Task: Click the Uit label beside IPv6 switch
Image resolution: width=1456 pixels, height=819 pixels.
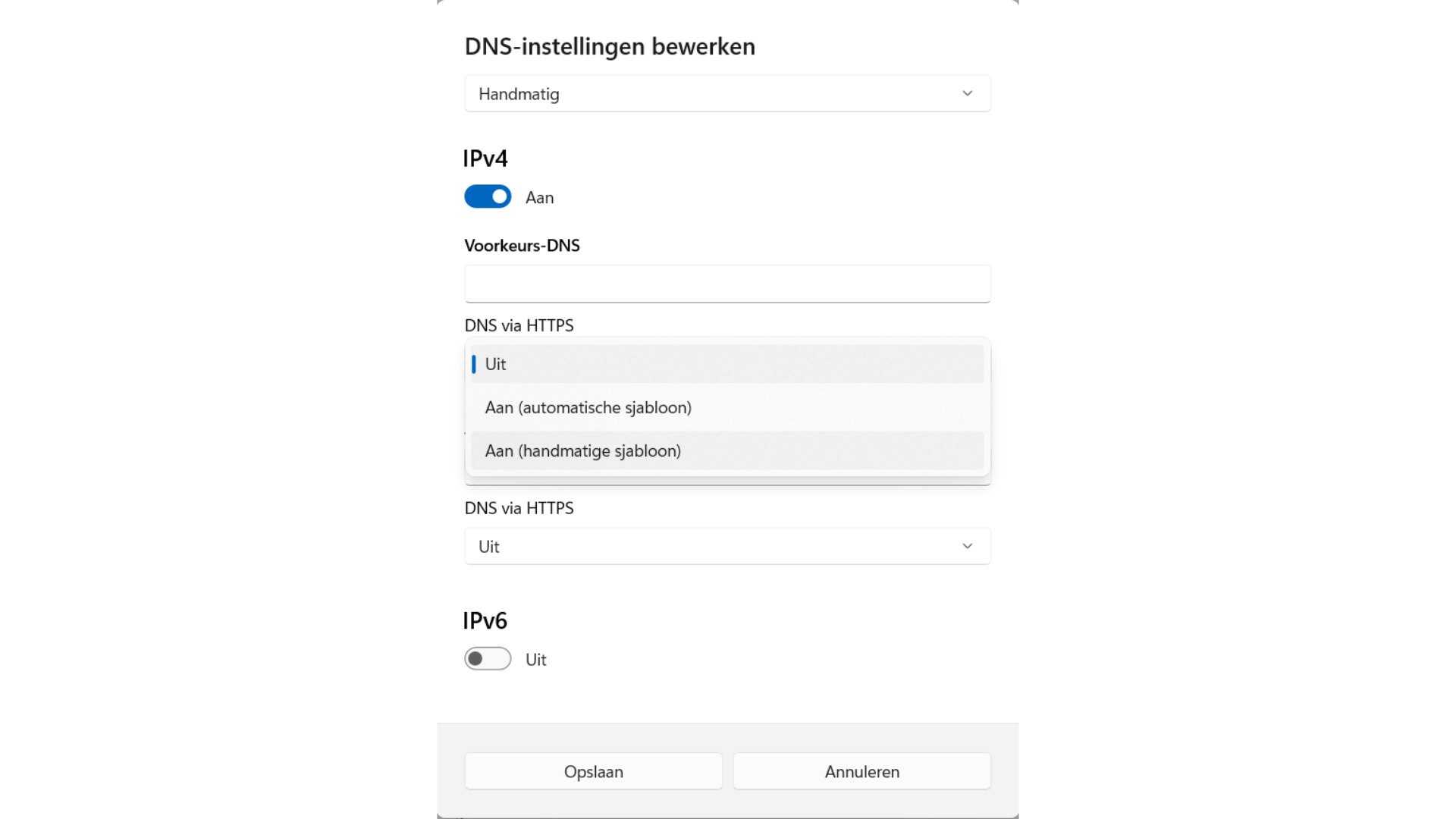Action: click(x=535, y=660)
